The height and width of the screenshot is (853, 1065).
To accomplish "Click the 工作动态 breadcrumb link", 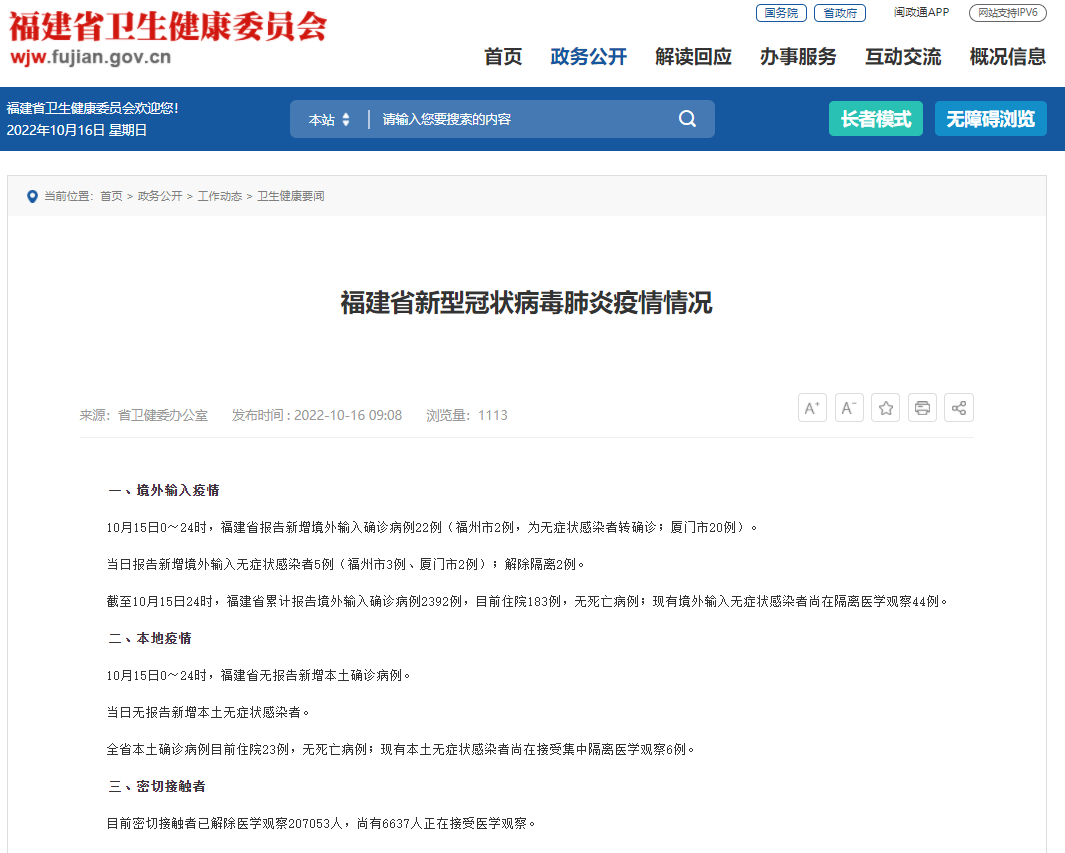I will coord(219,196).
